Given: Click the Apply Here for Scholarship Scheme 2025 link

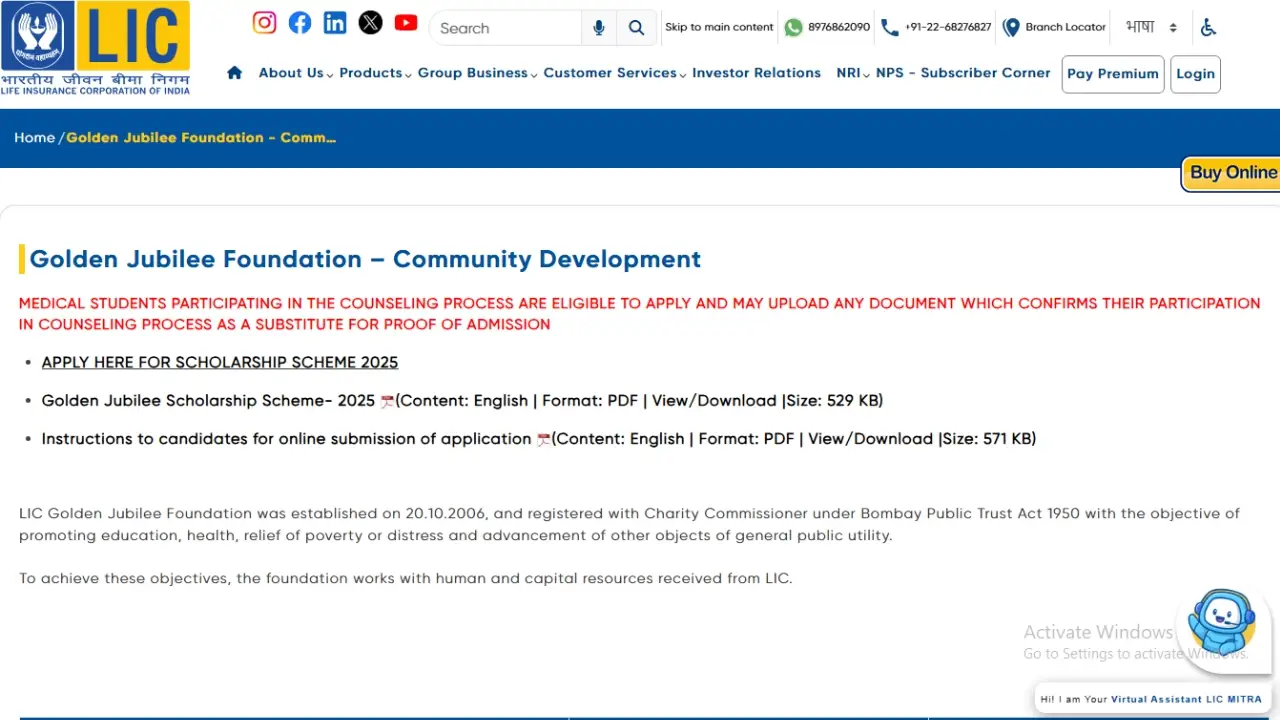Looking at the screenshot, I should (220, 363).
